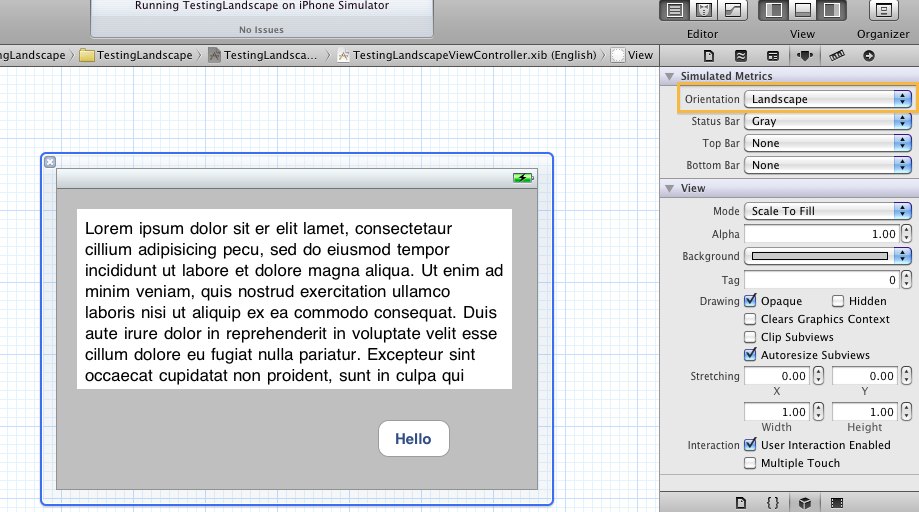Click TestingLandscapeViewController.xib breadcrumb
Screen dimensions: 919x512
click(x=467, y=55)
